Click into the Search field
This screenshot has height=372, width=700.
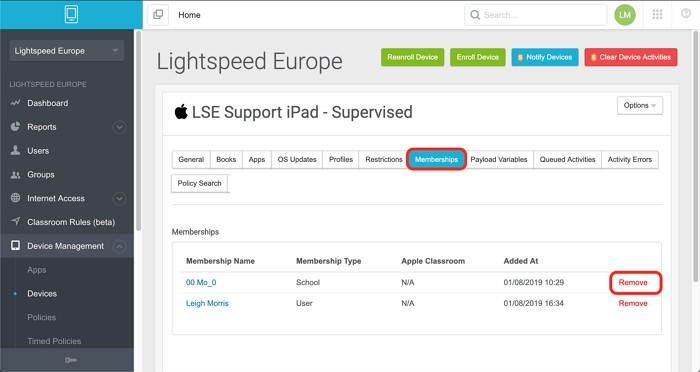click(535, 15)
